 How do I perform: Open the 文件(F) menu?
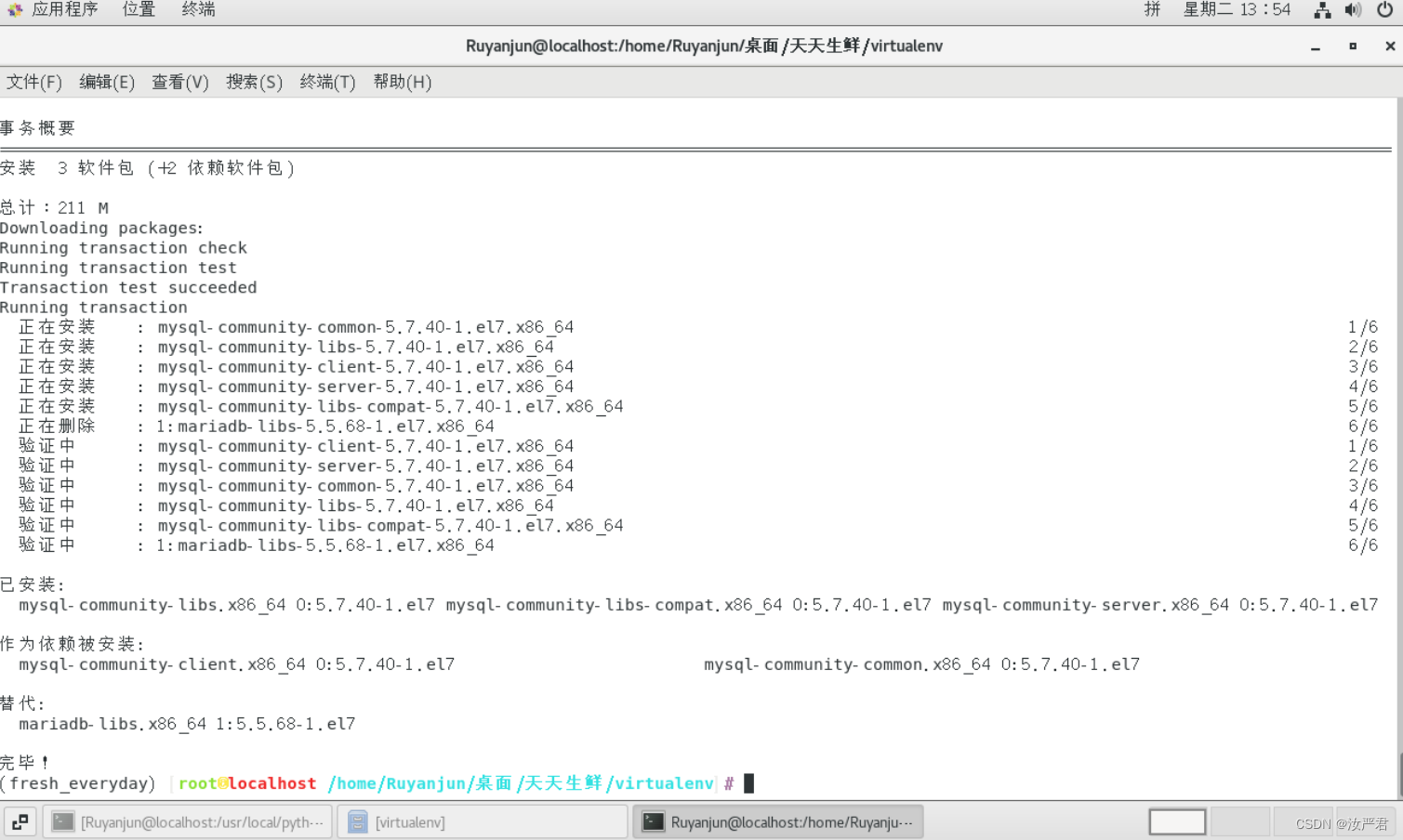click(34, 82)
